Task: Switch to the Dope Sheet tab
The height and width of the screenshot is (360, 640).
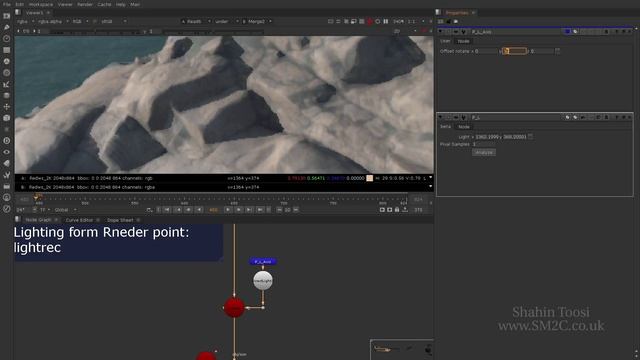Action: [120, 220]
